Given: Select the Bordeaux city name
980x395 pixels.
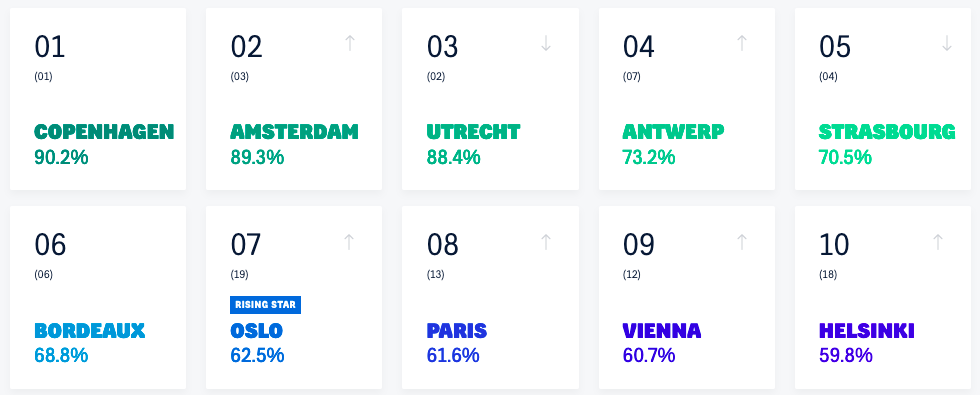Looking at the screenshot, I should tap(89, 331).
